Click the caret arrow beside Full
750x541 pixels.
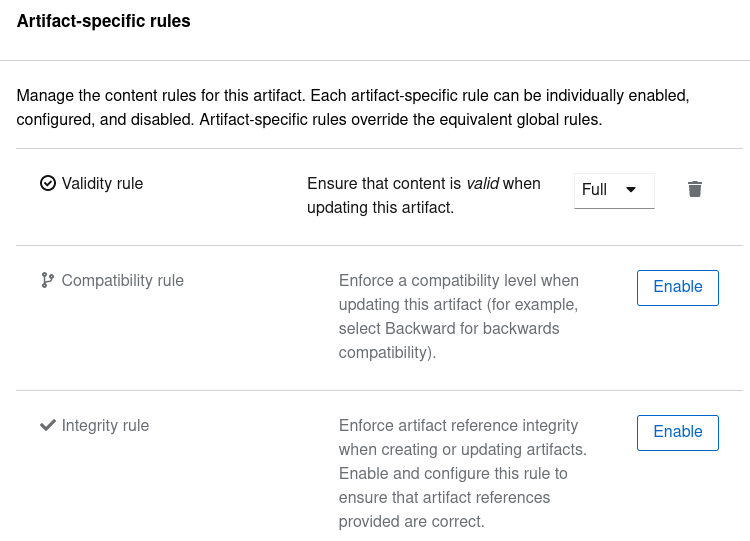click(x=630, y=190)
